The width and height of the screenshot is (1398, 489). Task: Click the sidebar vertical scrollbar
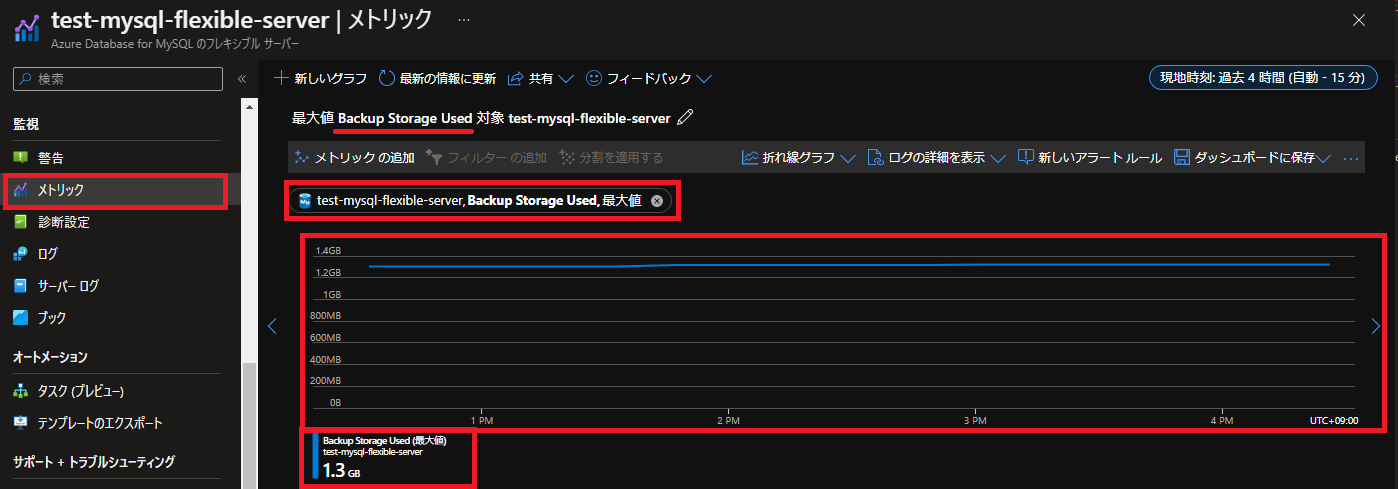click(250, 425)
